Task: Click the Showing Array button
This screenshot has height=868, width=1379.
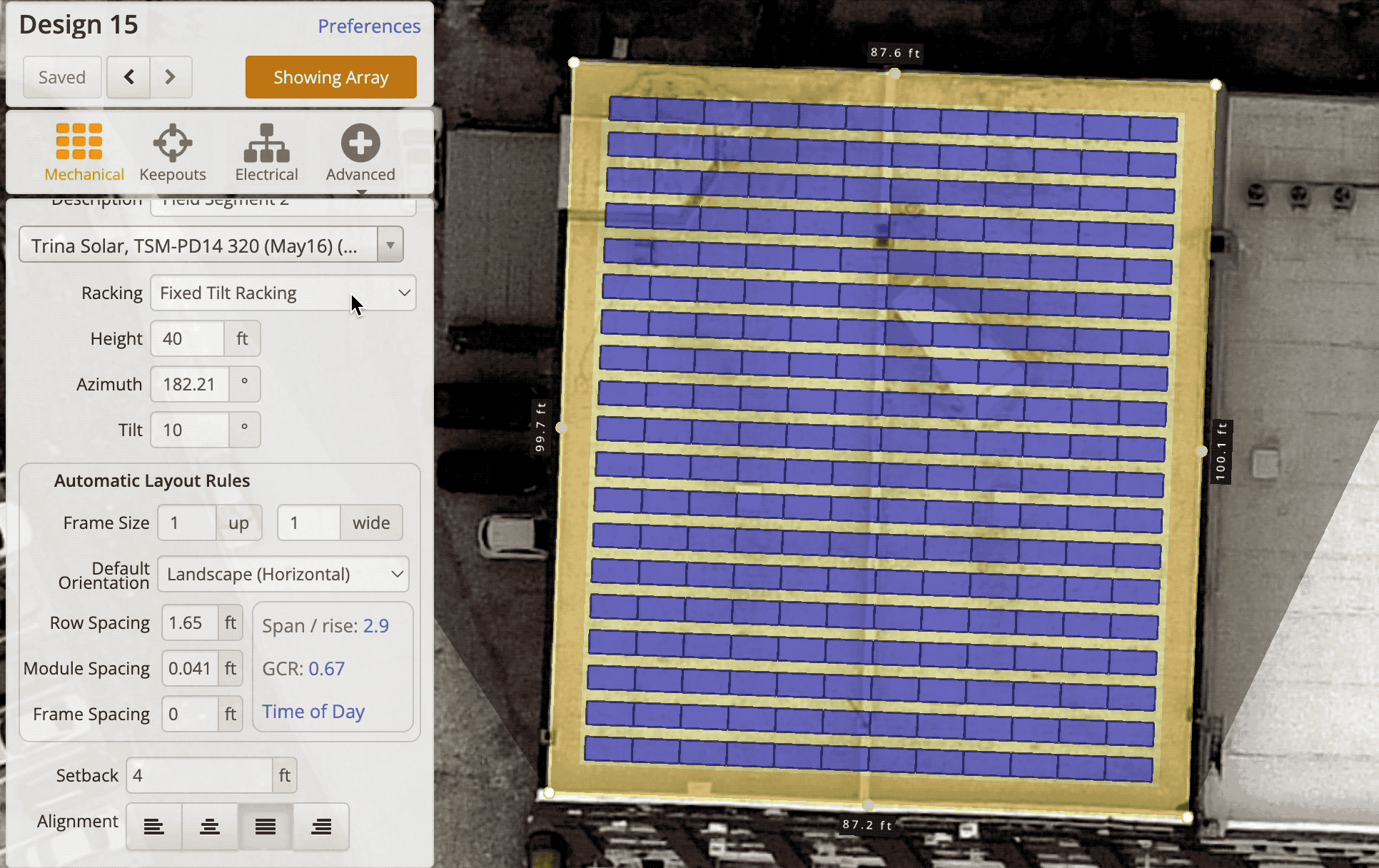Action: coord(331,77)
